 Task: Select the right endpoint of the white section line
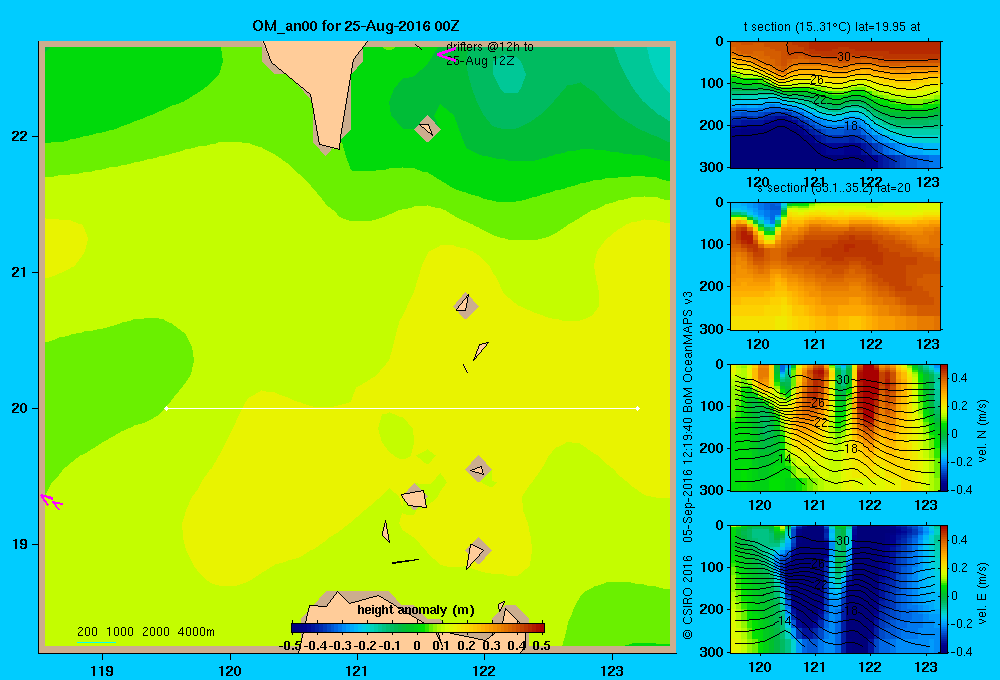[638, 408]
